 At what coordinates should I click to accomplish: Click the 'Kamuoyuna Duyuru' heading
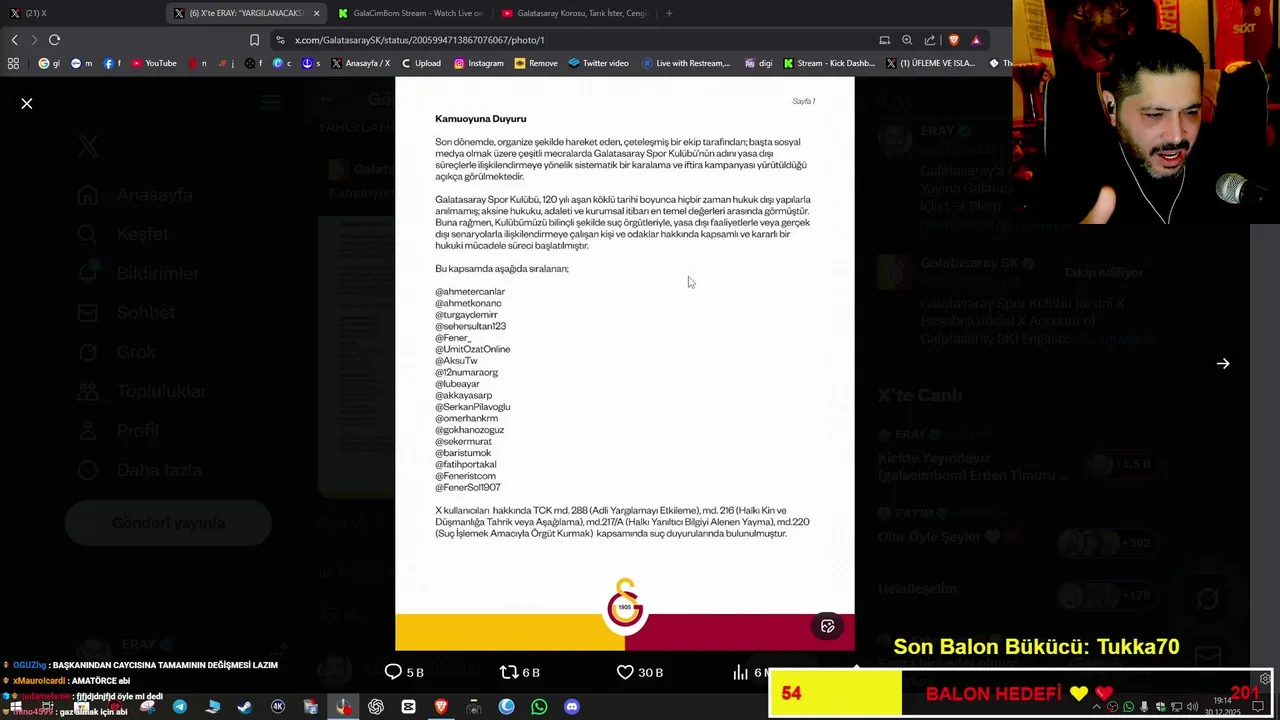[x=481, y=119]
